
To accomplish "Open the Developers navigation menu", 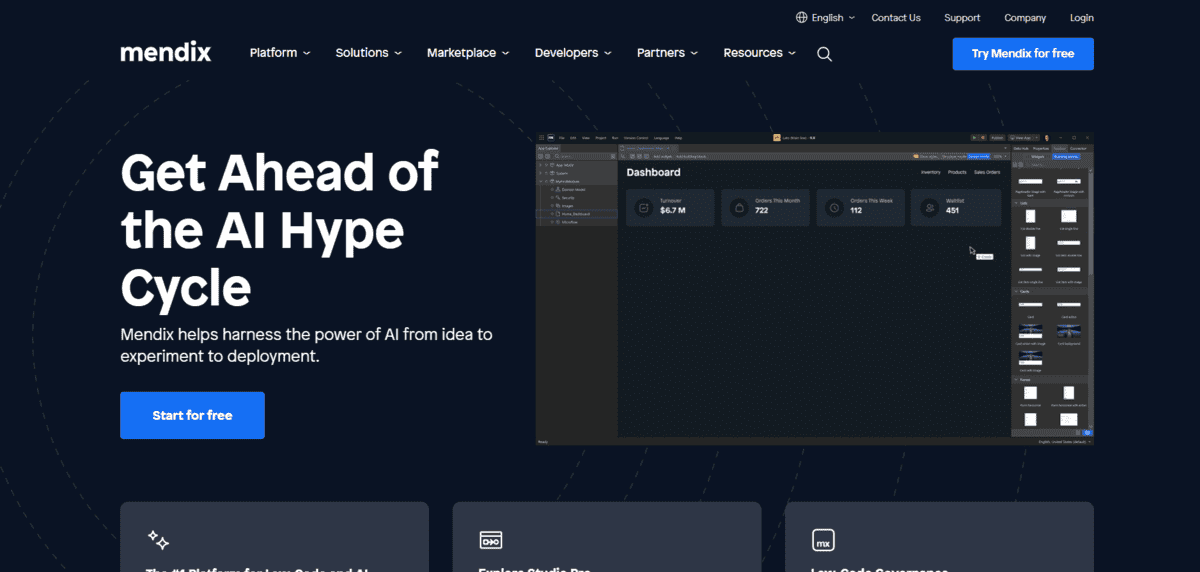I will point(573,53).
